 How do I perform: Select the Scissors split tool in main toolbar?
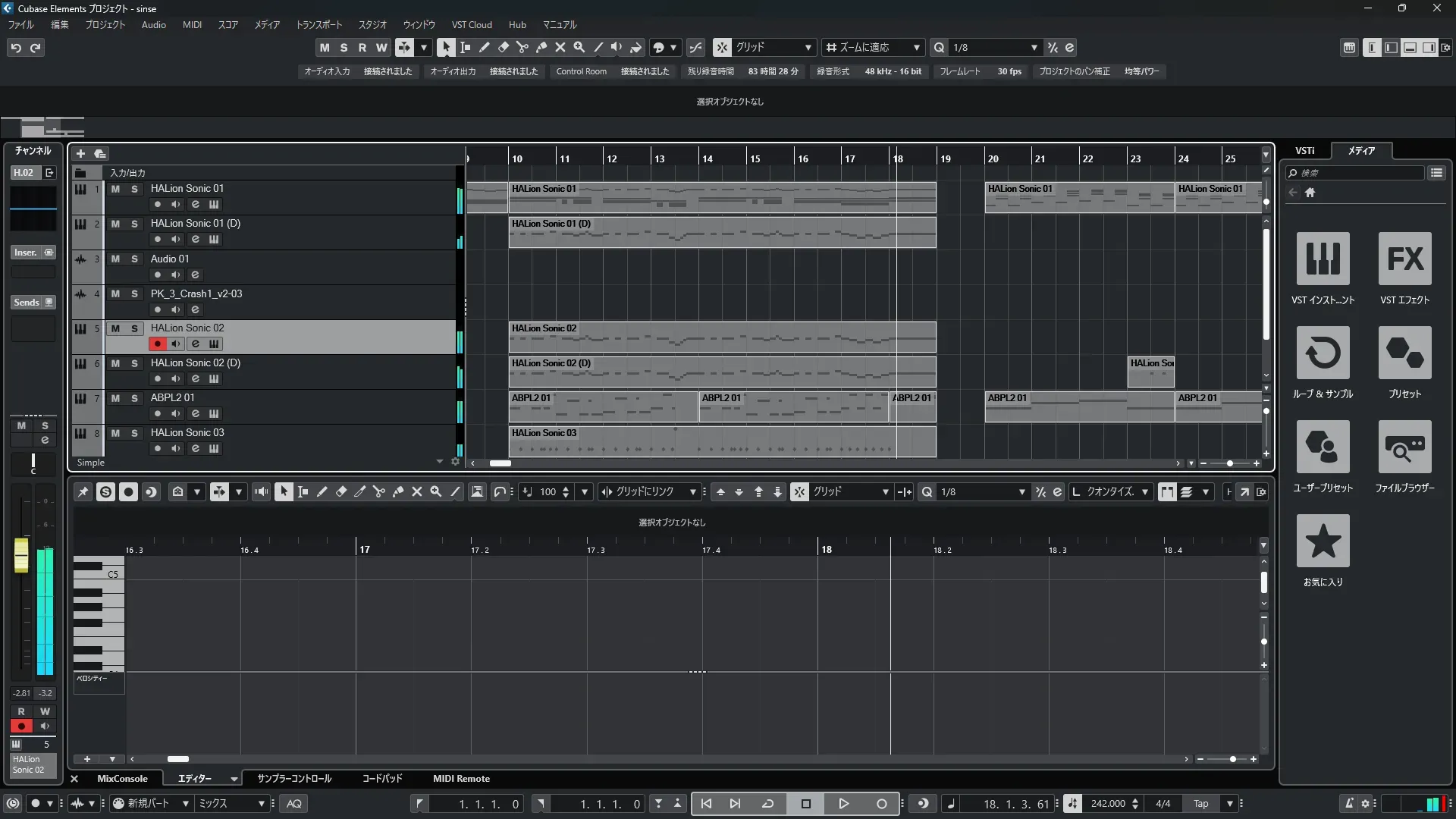click(522, 48)
